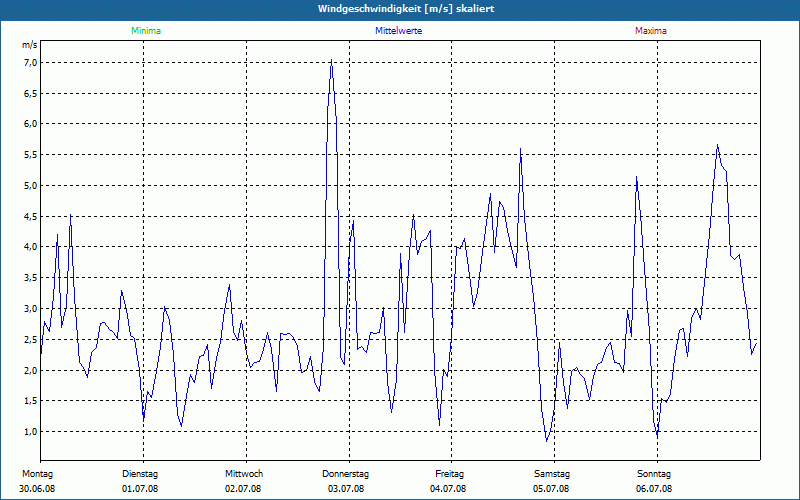Click the 4,0 y-axis value
800x500 pixels.
31,247
